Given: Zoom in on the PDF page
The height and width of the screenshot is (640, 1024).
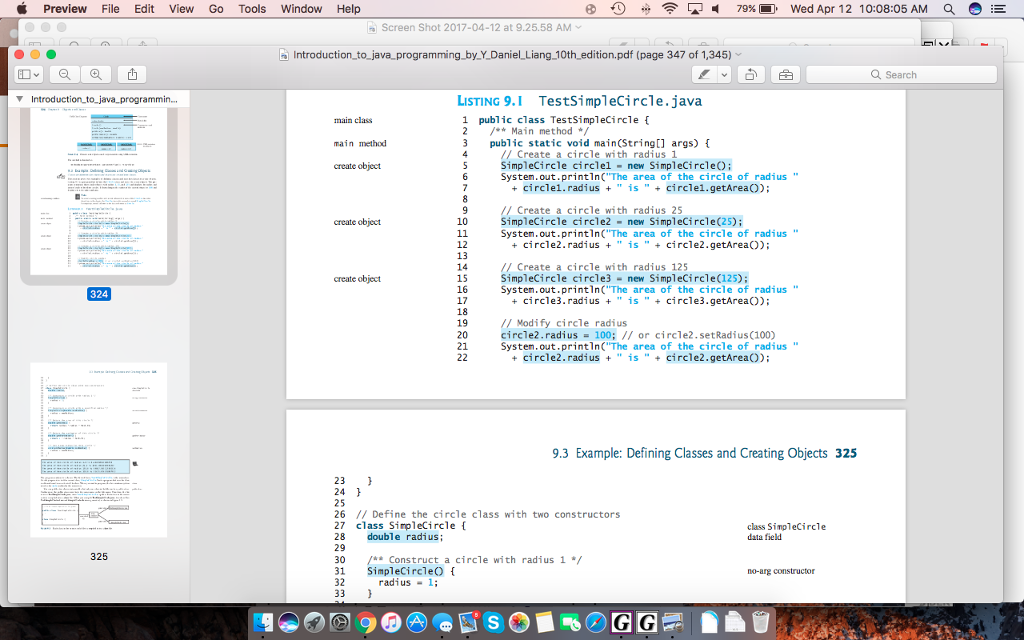Looking at the screenshot, I should tap(97, 73).
